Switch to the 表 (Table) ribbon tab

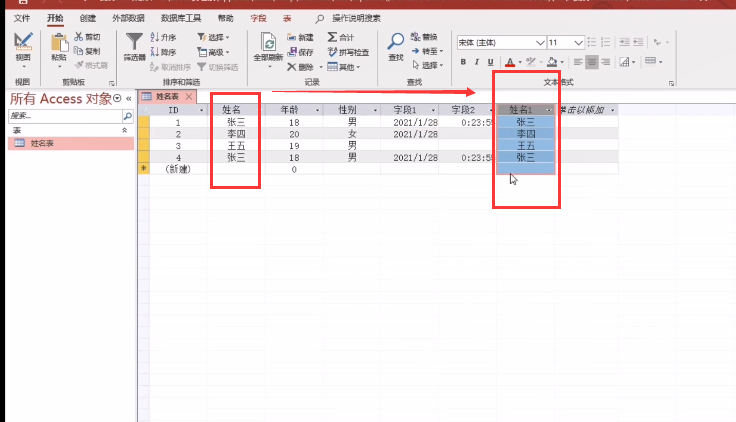click(287, 18)
